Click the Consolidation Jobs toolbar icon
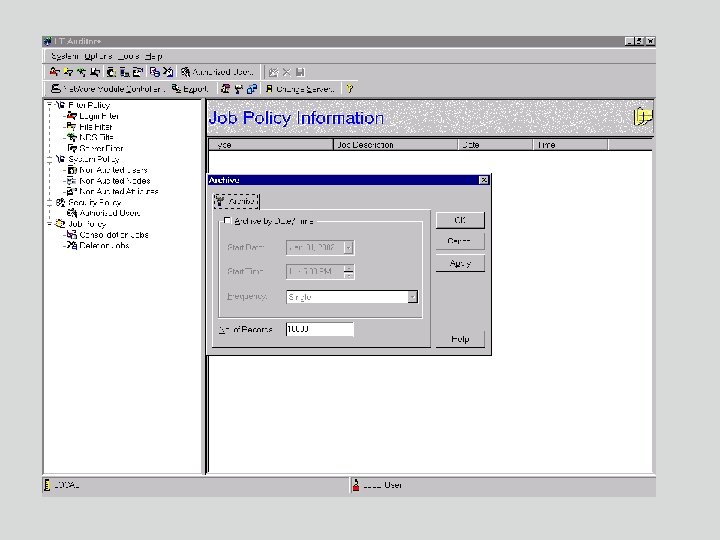This screenshot has width=720, height=540. coord(155,72)
